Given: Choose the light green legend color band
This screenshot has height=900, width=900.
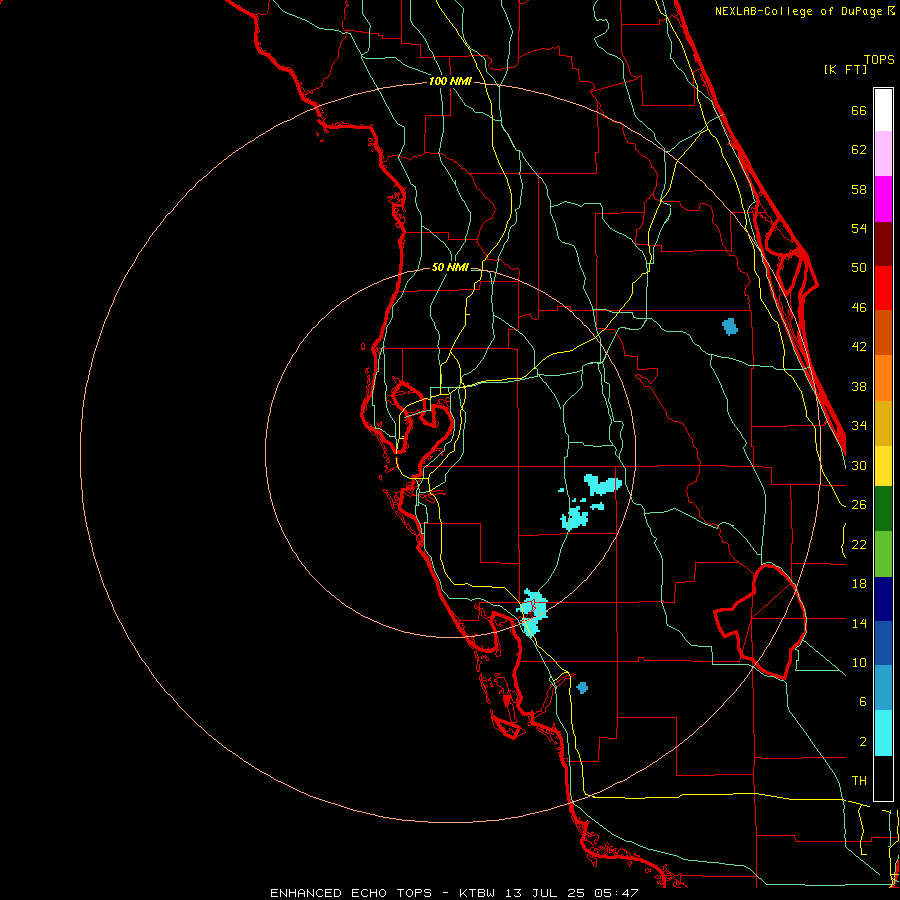Looking at the screenshot, I should 883,554.
